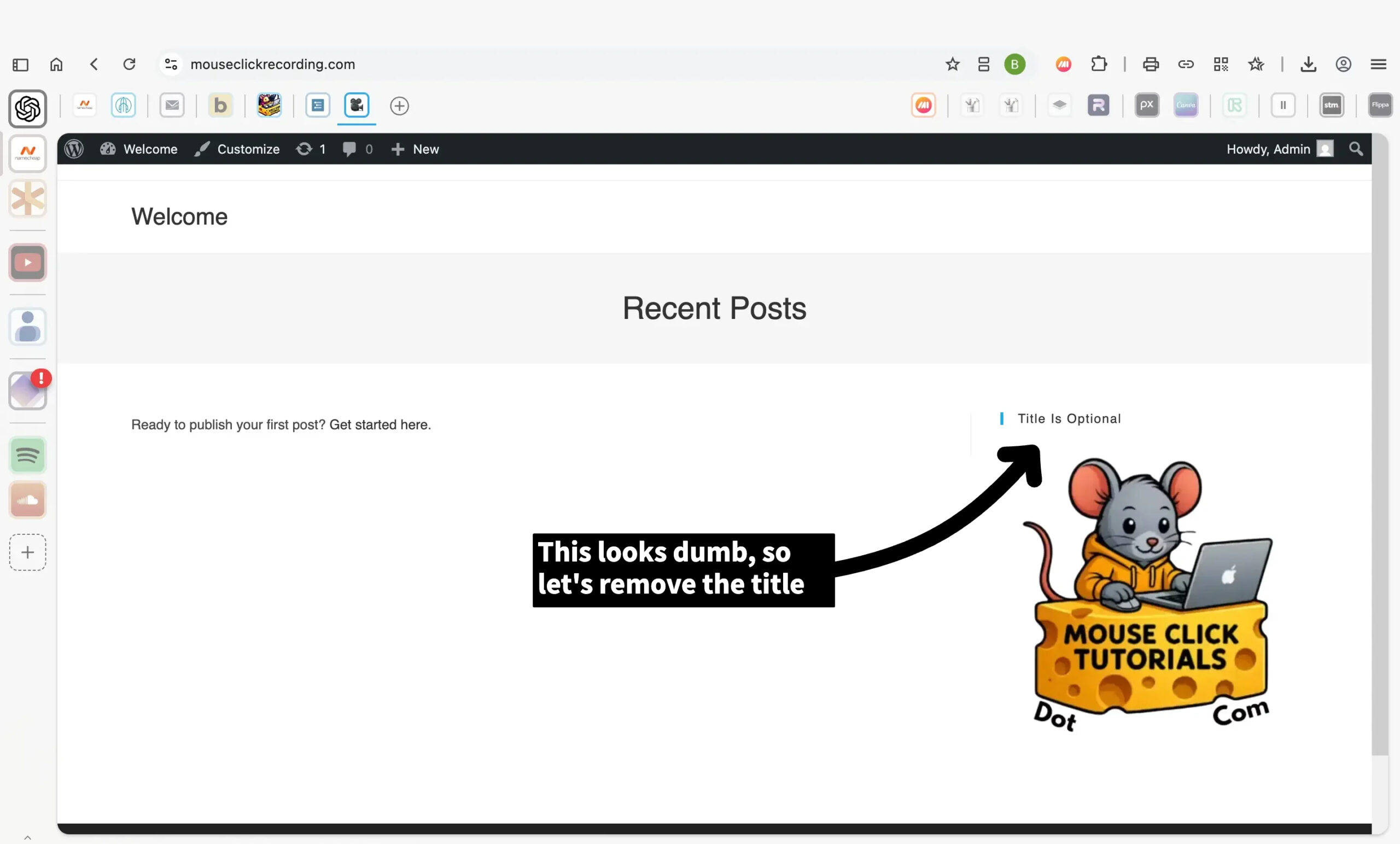This screenshot has width=1400, height=844.
Task: Open the YouTube sidebar shortcut
Action: [x=27, y=263]
